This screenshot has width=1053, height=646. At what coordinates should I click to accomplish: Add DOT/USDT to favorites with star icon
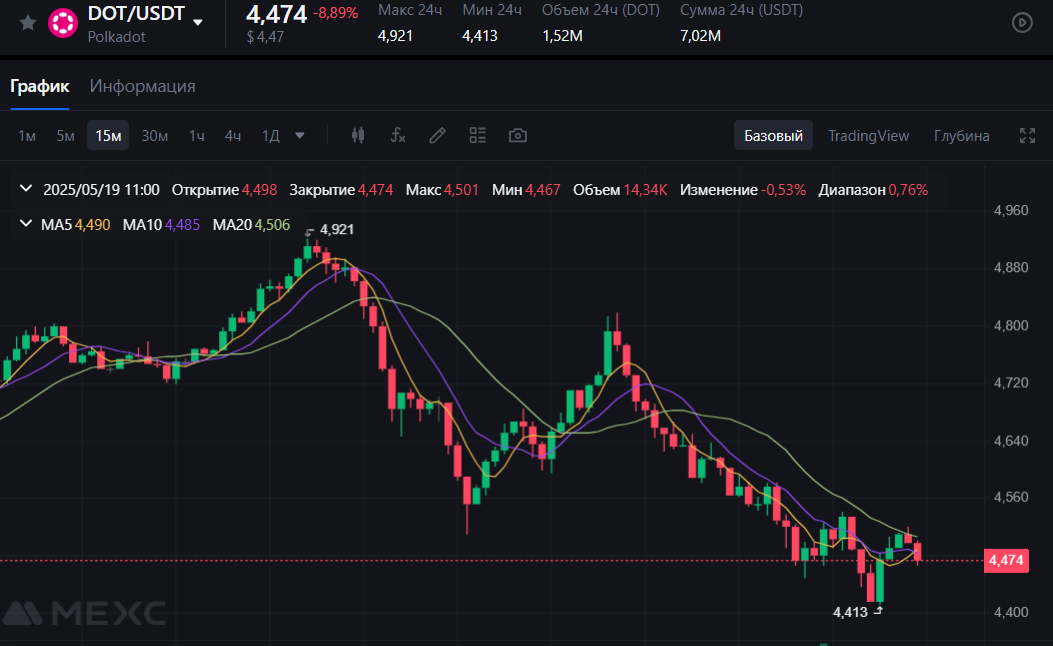[28, 24]
